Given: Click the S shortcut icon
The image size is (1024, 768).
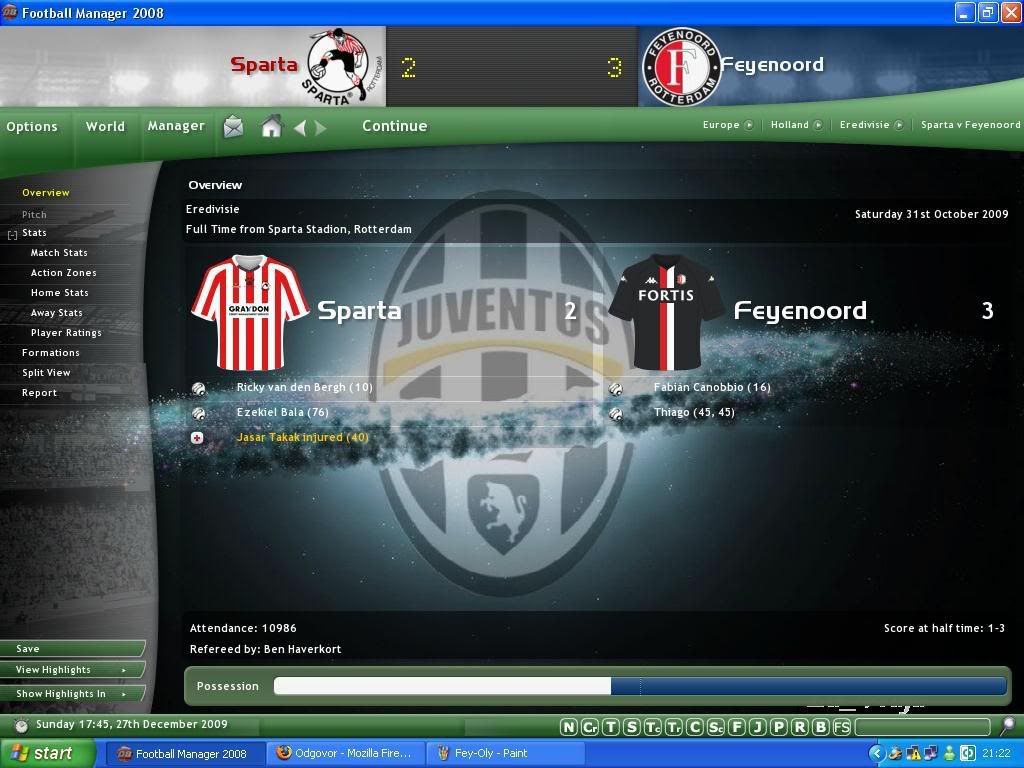Looking at the screenshot, I should coord(632,727).
